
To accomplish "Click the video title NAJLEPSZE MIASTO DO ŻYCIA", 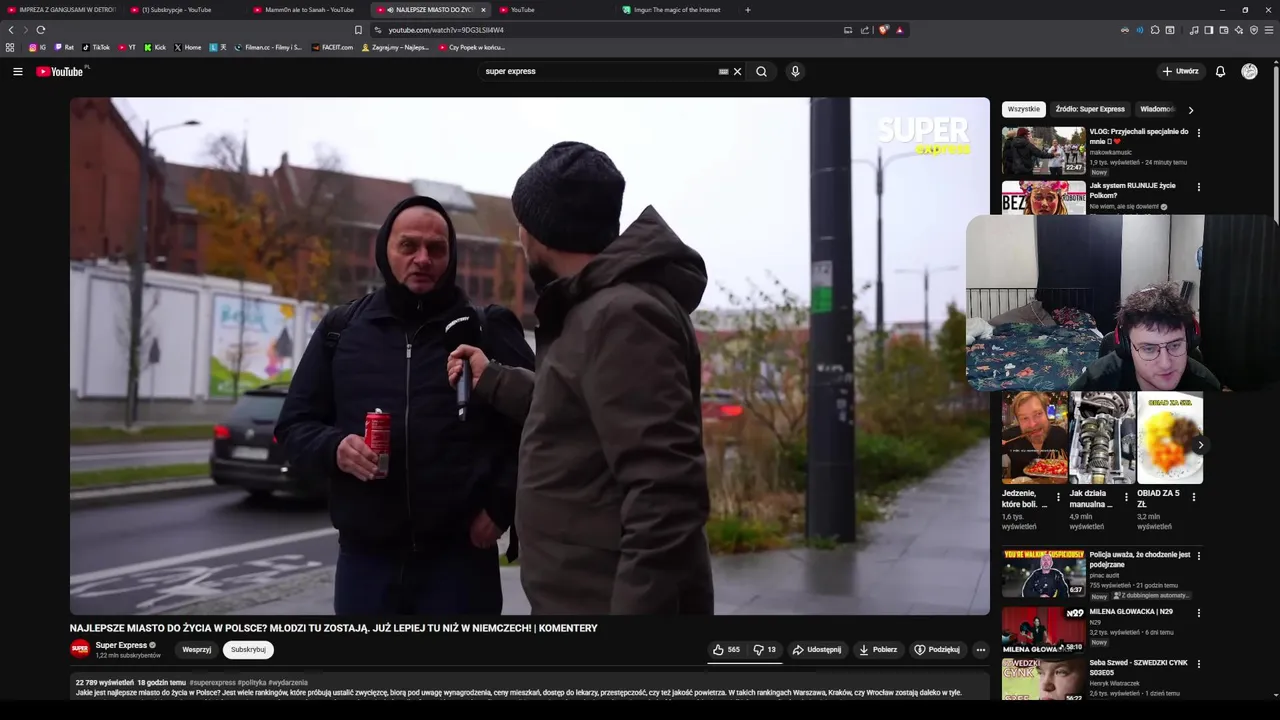I will click(x=333, y=628).
